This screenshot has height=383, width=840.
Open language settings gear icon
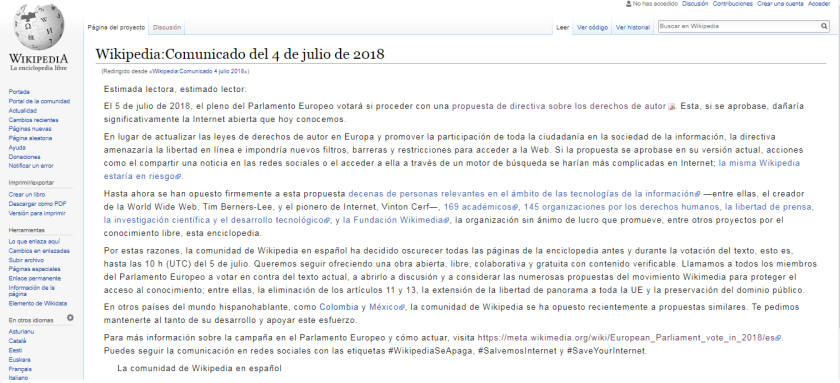click(x=70, y=318)
